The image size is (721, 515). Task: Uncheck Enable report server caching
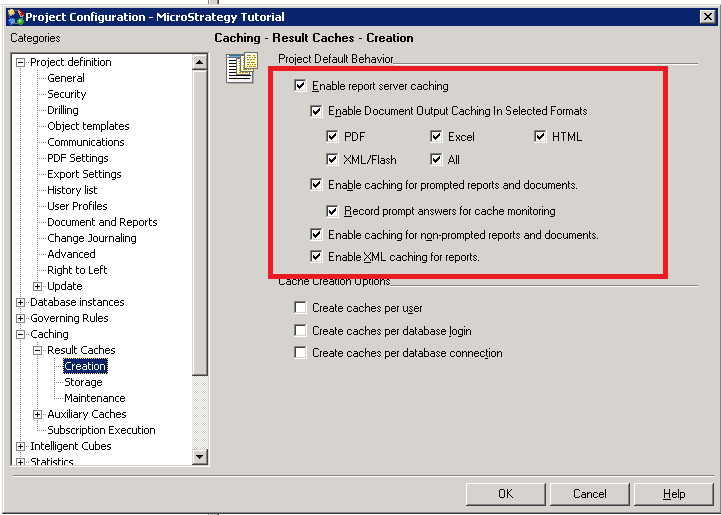pyautogui.click(x=300, y=86)
